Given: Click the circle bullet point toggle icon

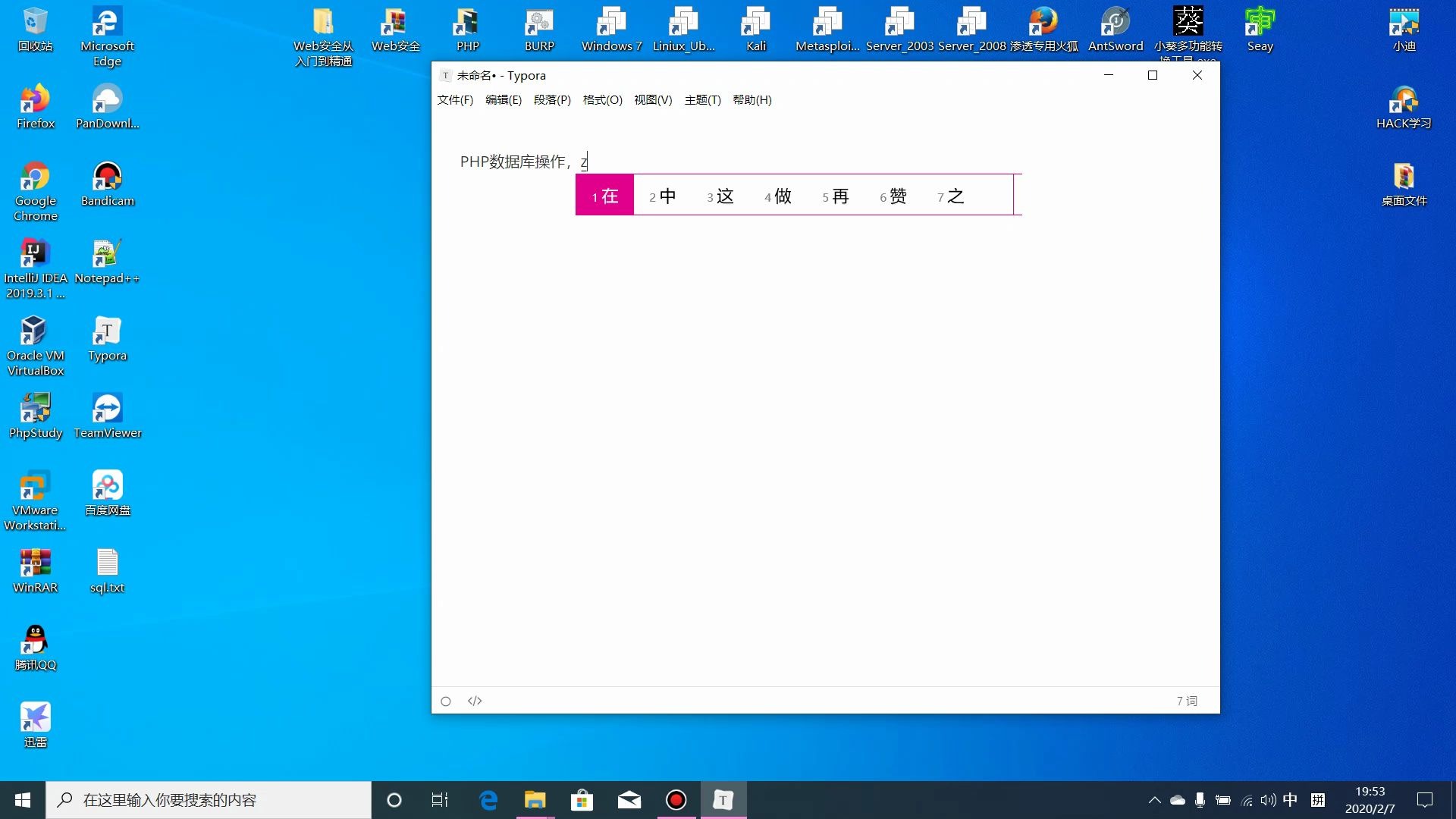Looking at the screenshot, I should (x=446, y=700).
